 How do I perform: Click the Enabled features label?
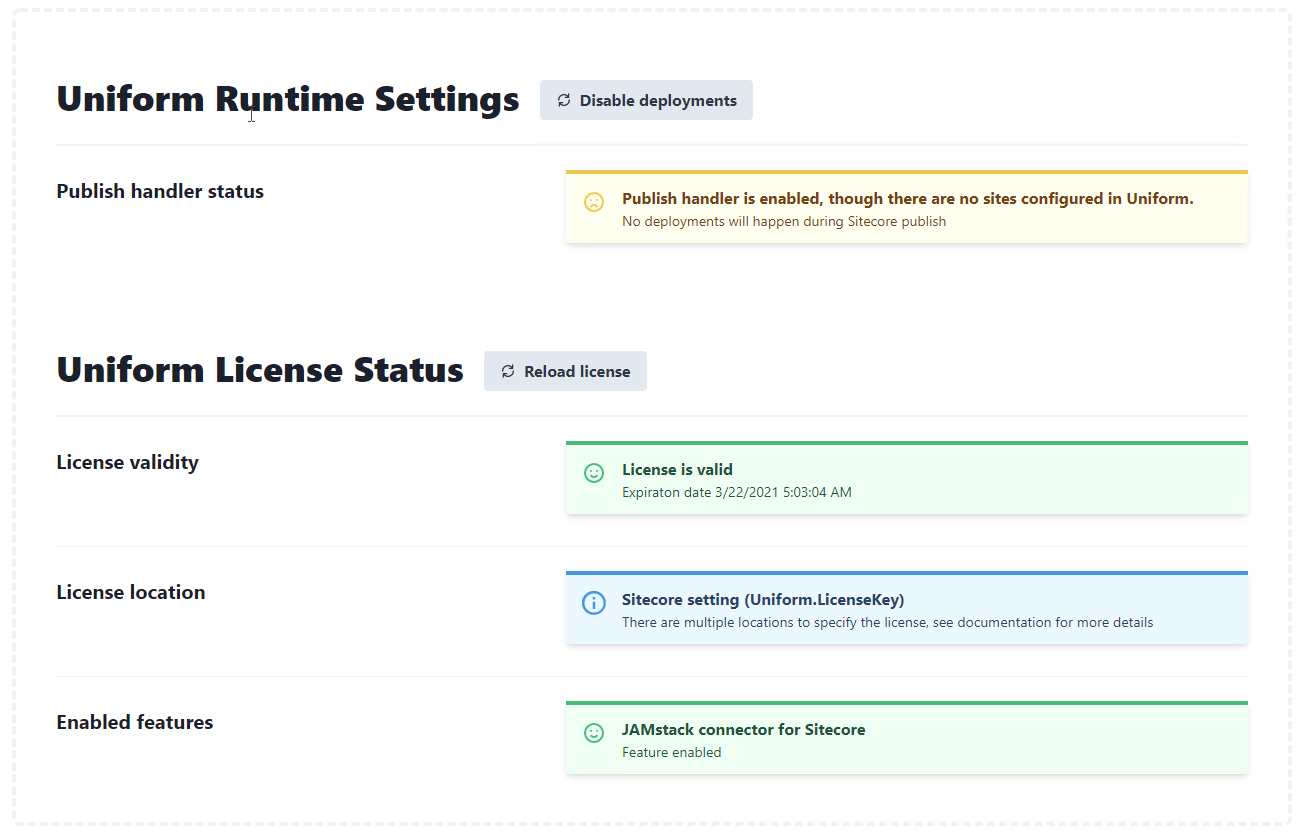pyautogui.click(x=135, y=722)
